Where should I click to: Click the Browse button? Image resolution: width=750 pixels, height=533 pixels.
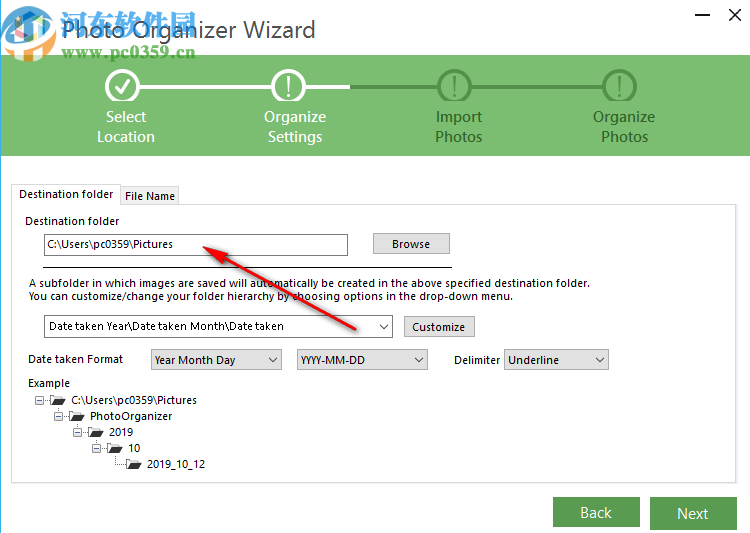click(411, 244)
